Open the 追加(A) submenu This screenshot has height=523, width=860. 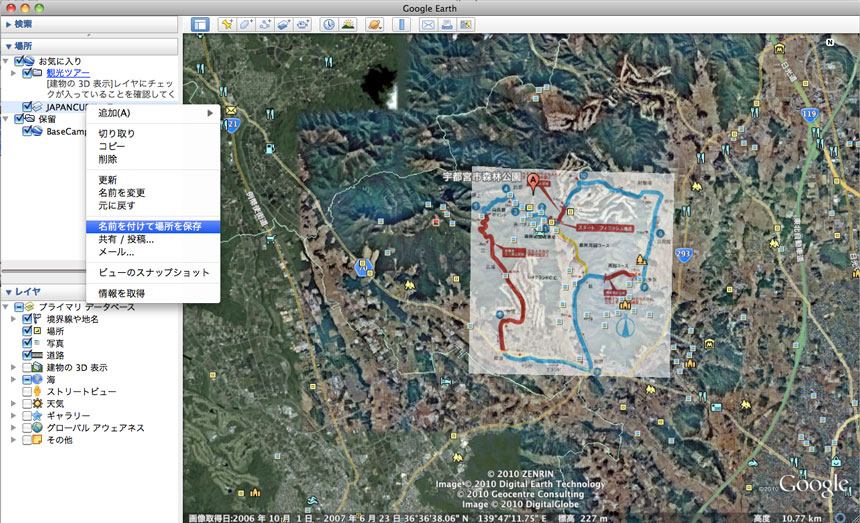pyautogui.click(x=153, y=113)
